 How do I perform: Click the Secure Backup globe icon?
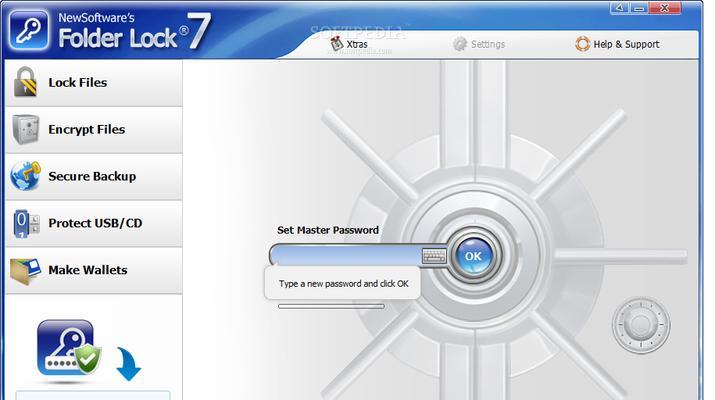click(x=26, y=176)
